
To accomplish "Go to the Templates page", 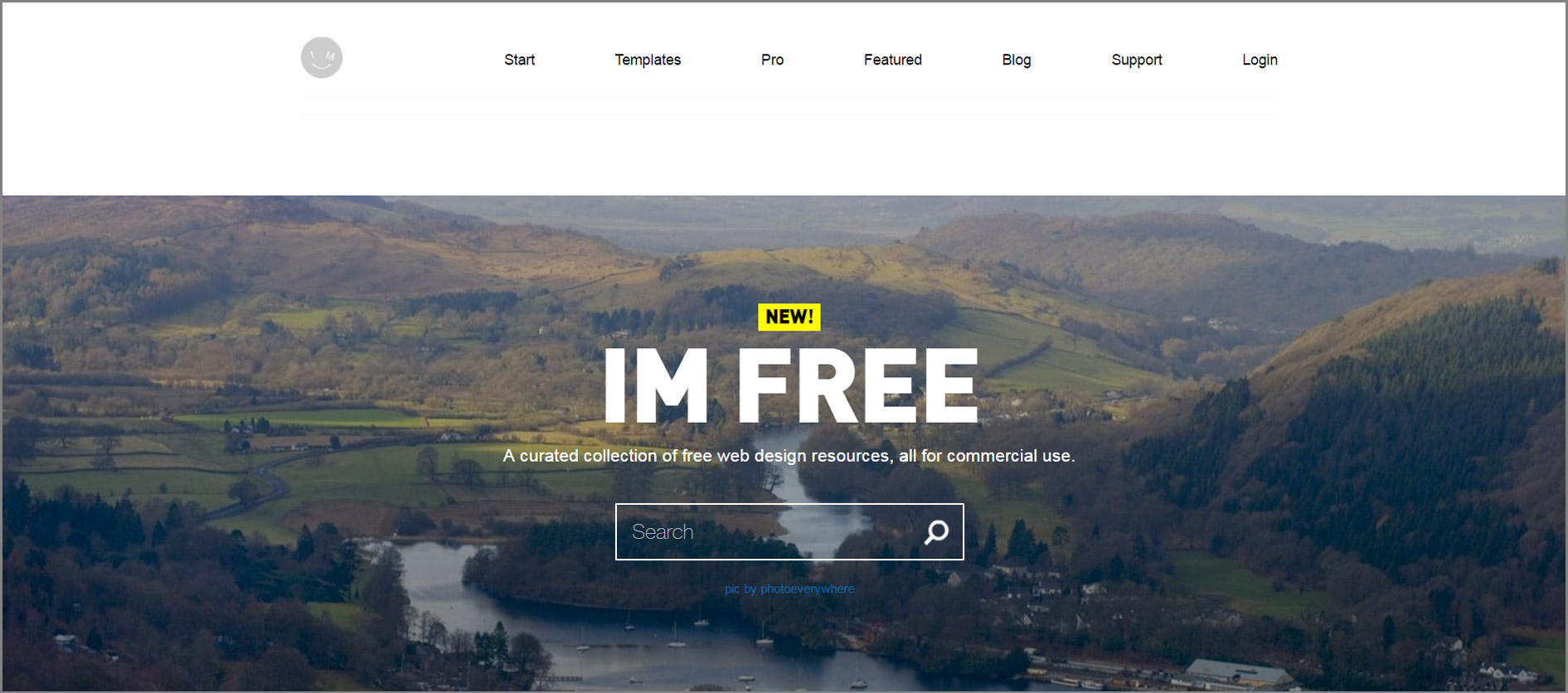I will pyautogui.click(x=648, y=60).
